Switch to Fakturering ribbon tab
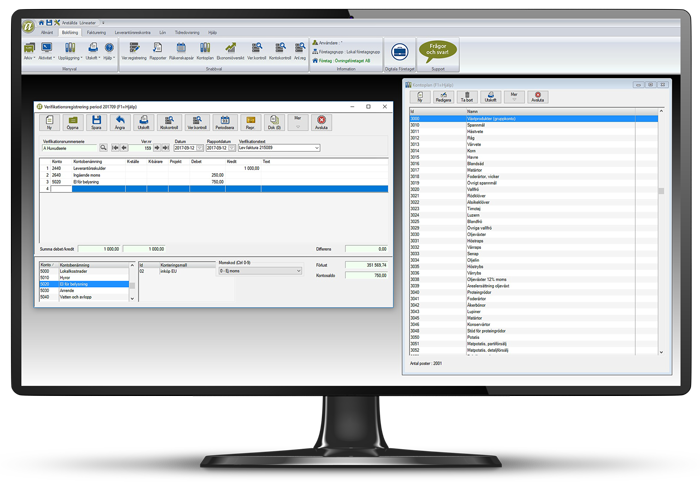Viewport: 700px width, 492px height. tap(96, 32)
